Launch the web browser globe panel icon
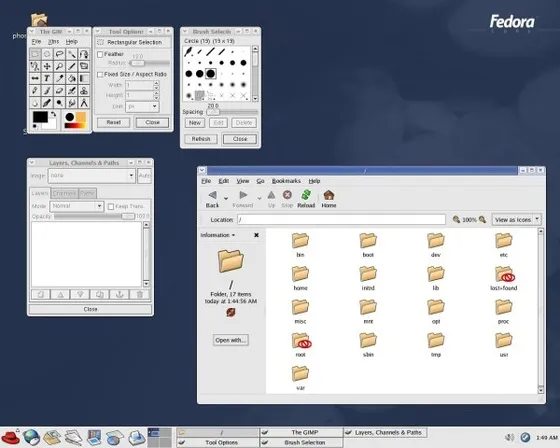Viewport: 560px width, 448px height. (31, 437)
